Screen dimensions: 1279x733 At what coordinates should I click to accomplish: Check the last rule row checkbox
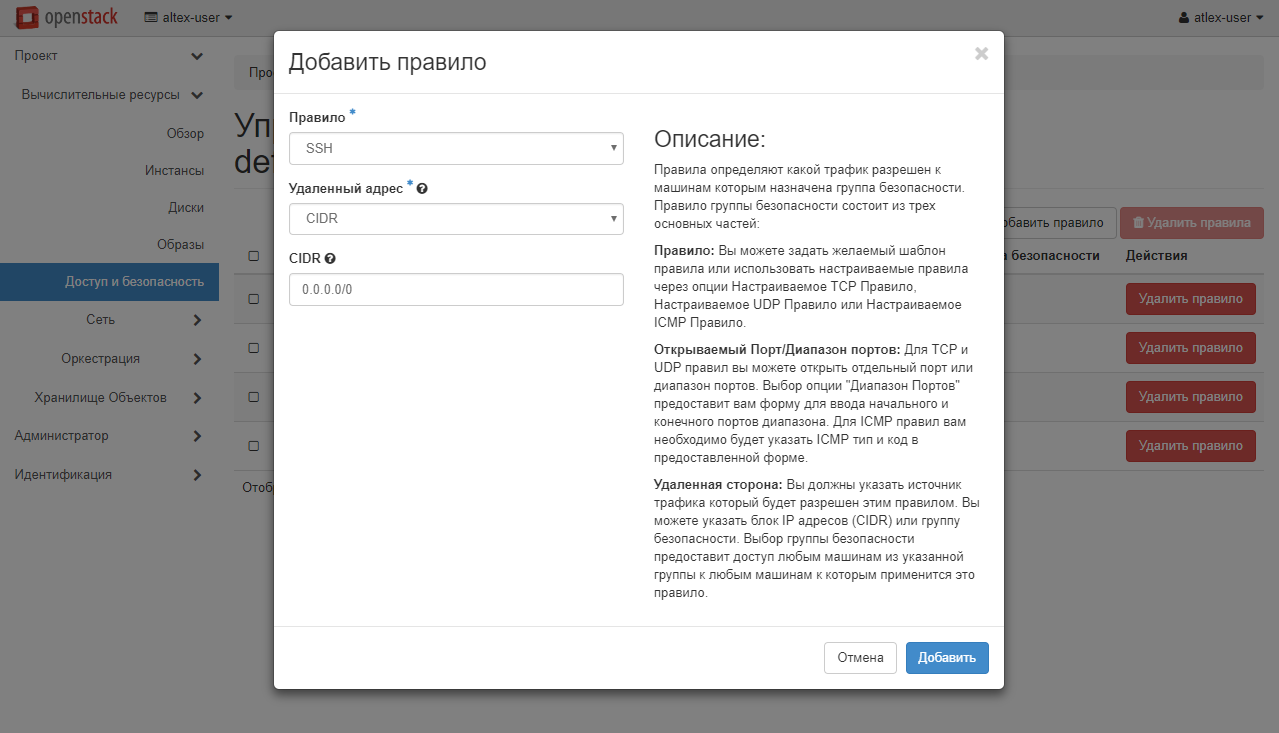(254, 446)
